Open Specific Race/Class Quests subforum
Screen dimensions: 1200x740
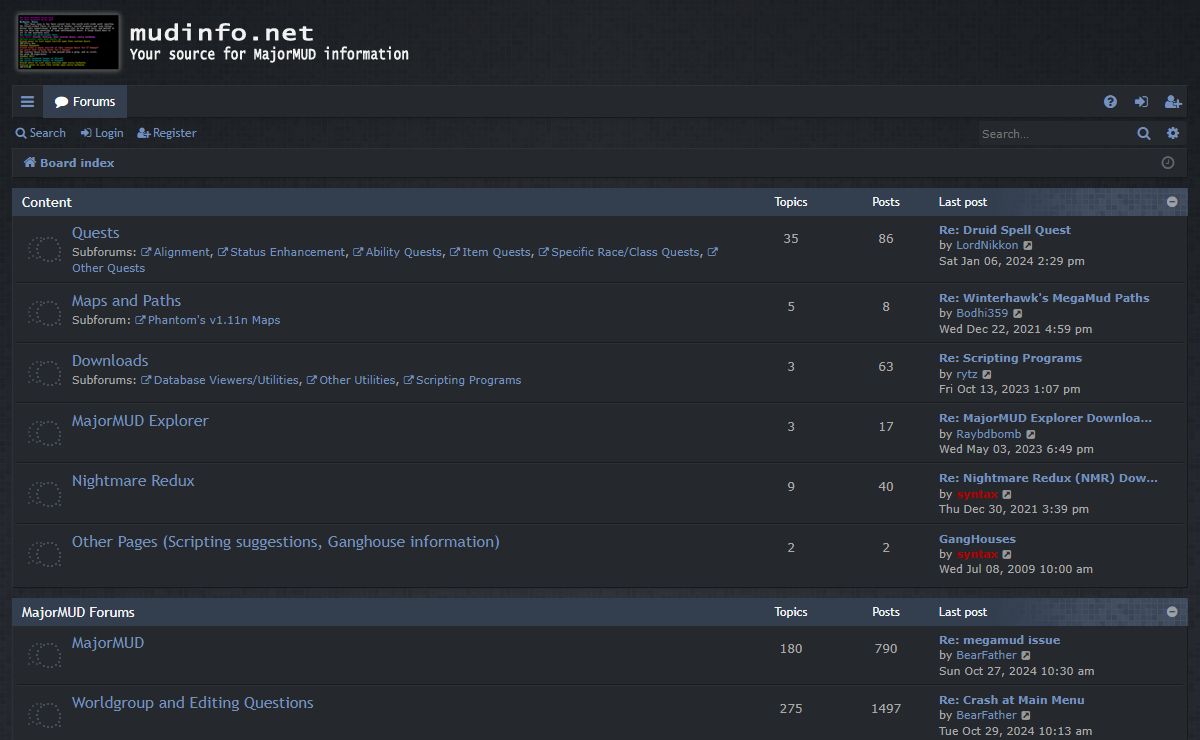619,252
